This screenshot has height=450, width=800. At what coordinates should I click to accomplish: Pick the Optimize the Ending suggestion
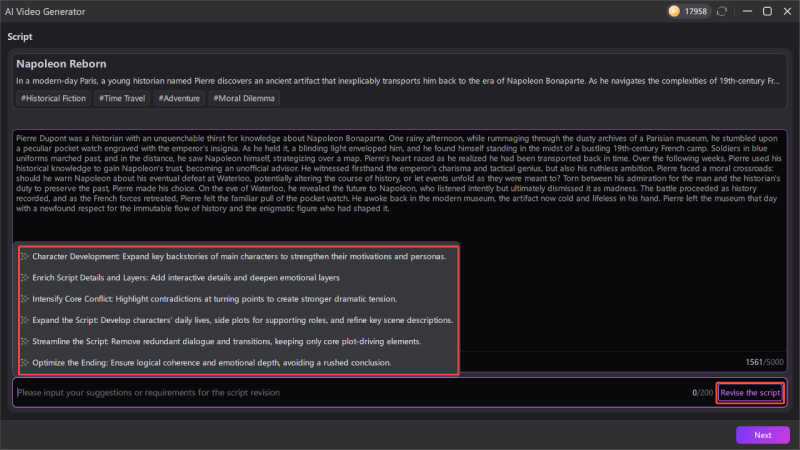pos(211,362)
